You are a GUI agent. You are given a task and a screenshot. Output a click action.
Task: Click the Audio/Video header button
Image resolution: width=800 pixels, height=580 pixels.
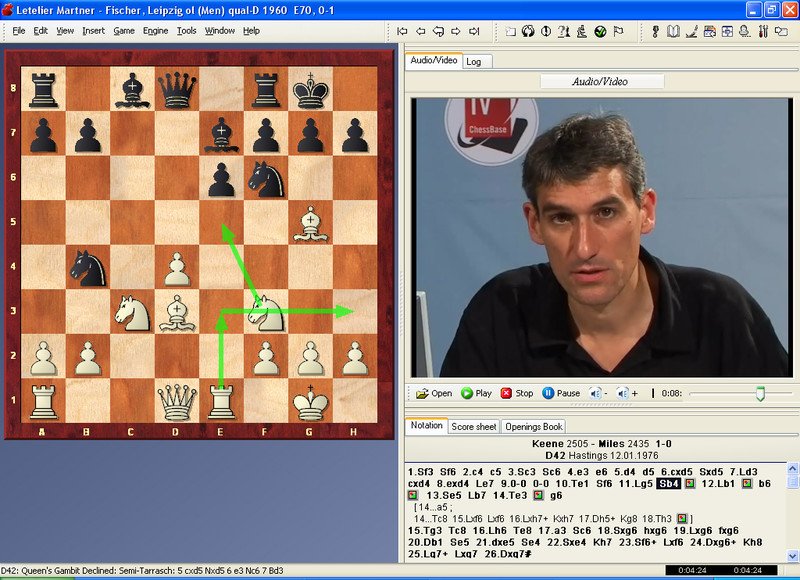coord(602,82)
